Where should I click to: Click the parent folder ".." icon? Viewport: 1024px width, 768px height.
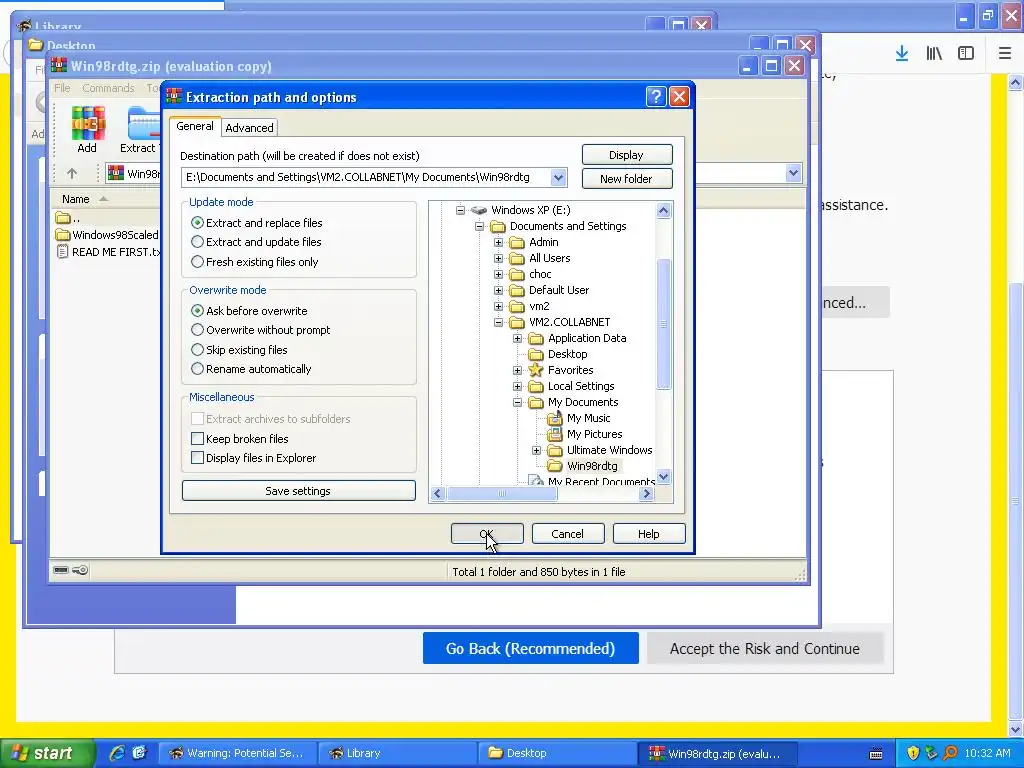tap(63, 217)
